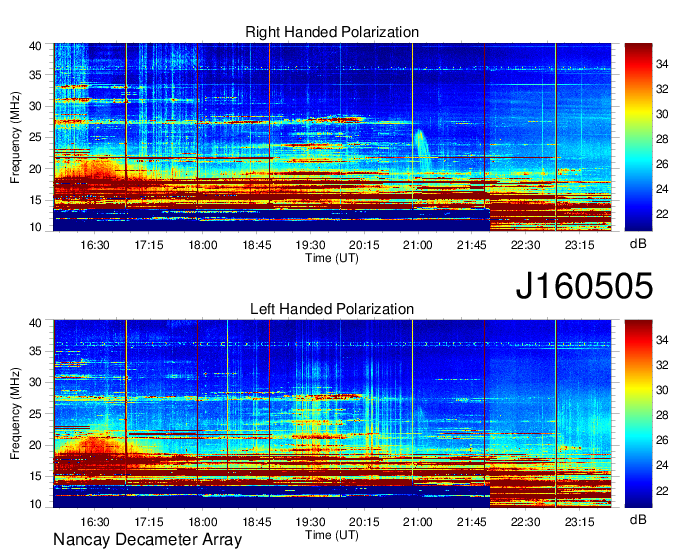This screenshot has width=680, height=552.
Task: Click the '22' dB label on upper colorbar
Action: [x=662, y=214]
